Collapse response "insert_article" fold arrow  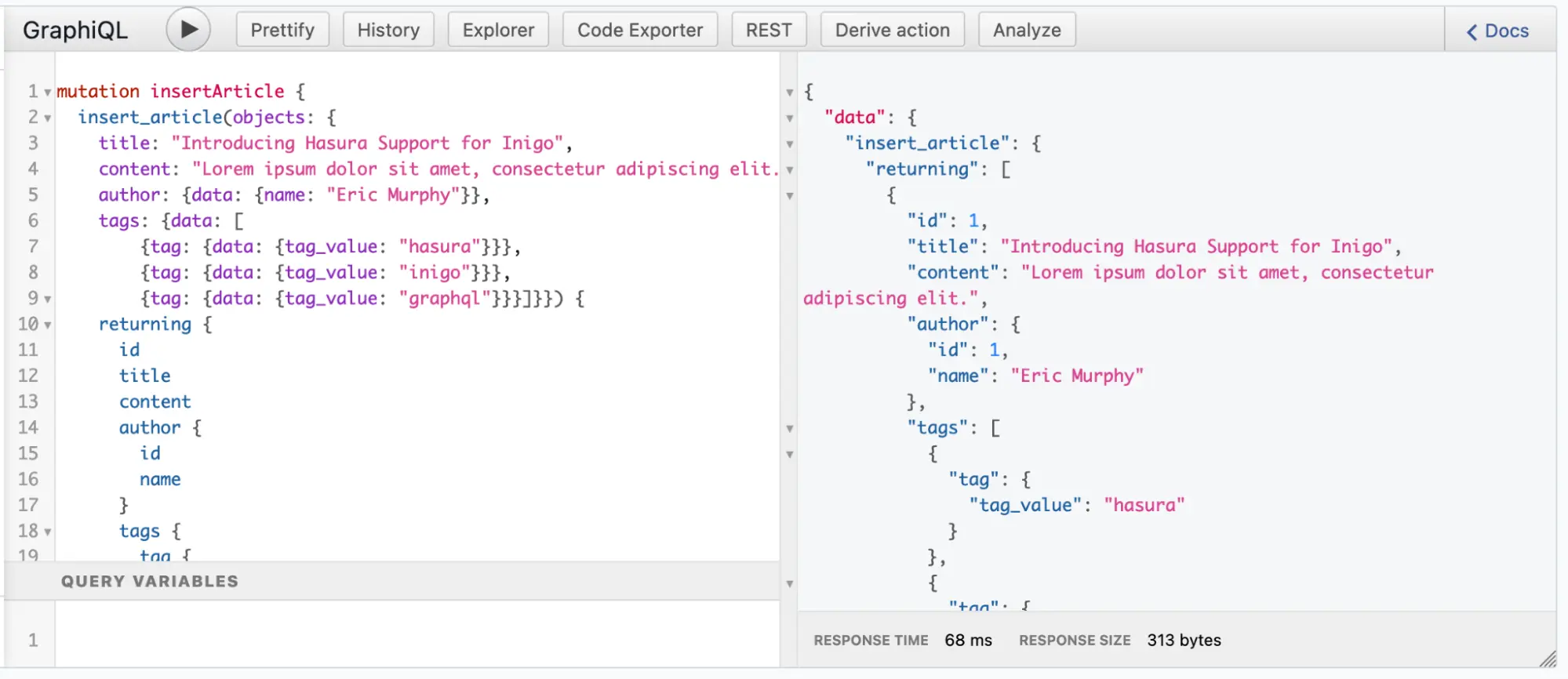pos(790,144)
